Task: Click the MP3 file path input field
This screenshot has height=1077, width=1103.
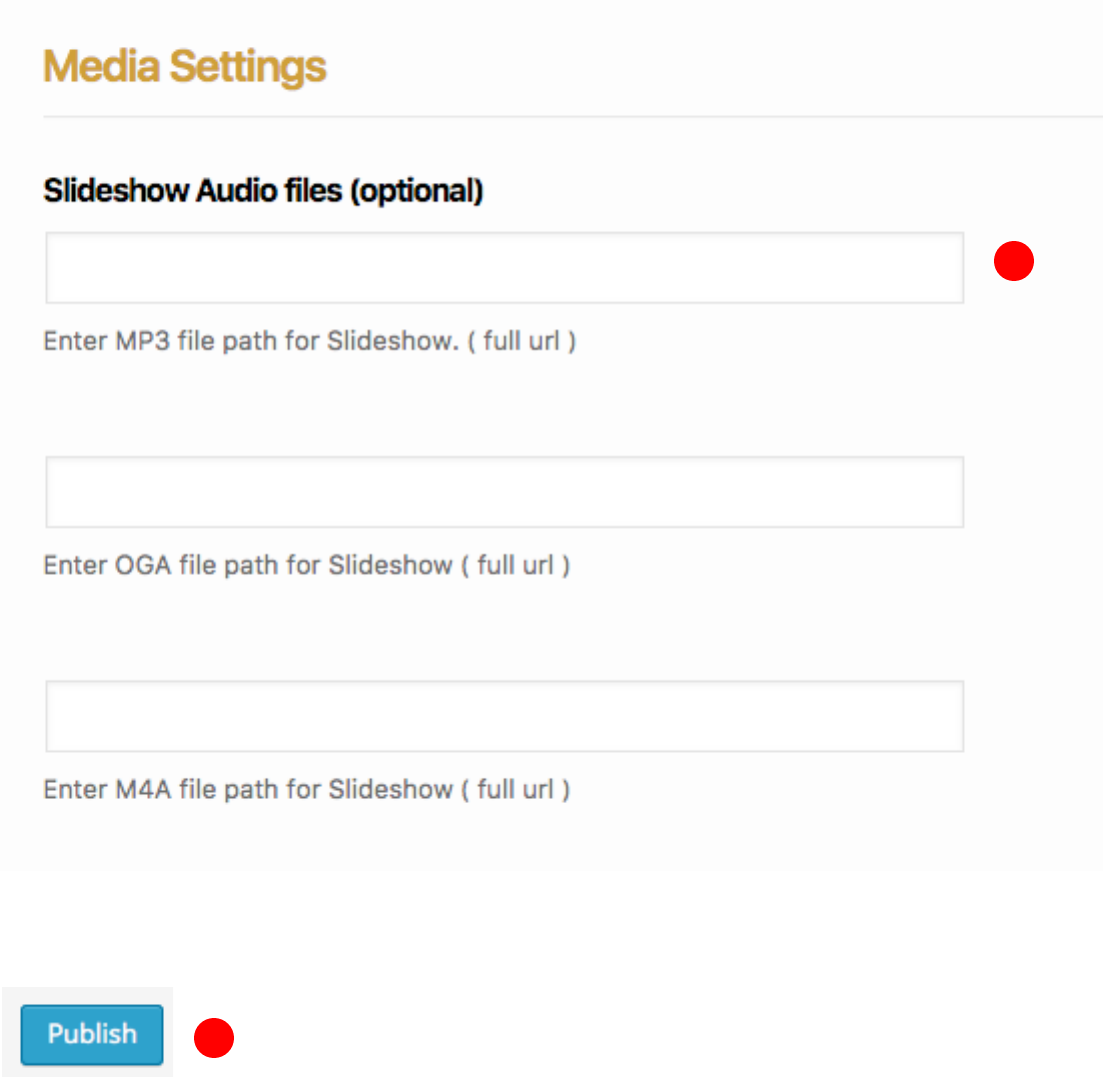Action: coord(504,268)
